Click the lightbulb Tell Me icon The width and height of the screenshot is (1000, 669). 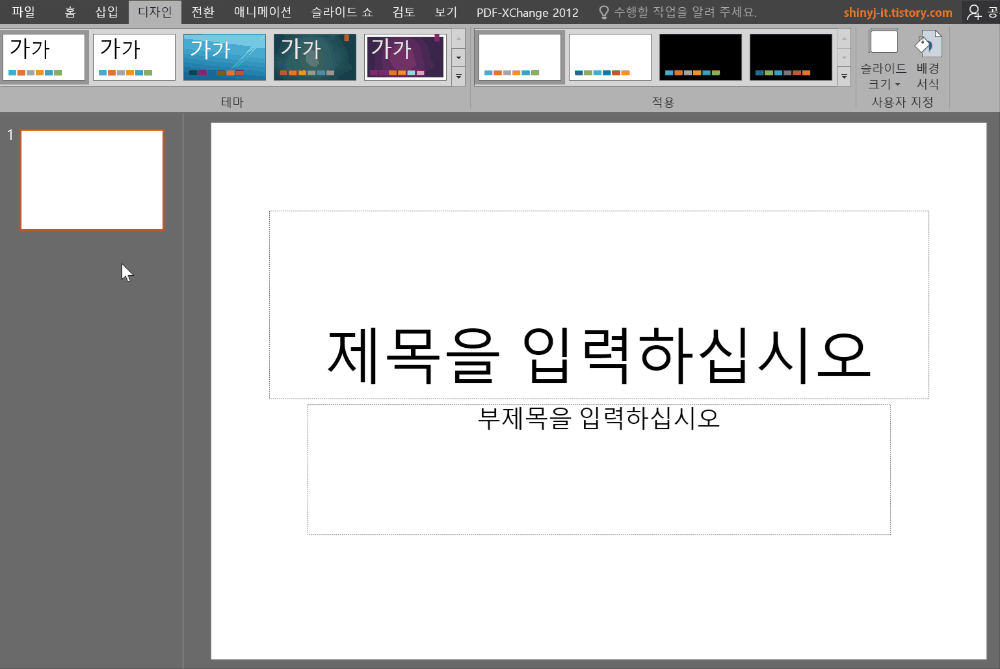pos(603,12)
